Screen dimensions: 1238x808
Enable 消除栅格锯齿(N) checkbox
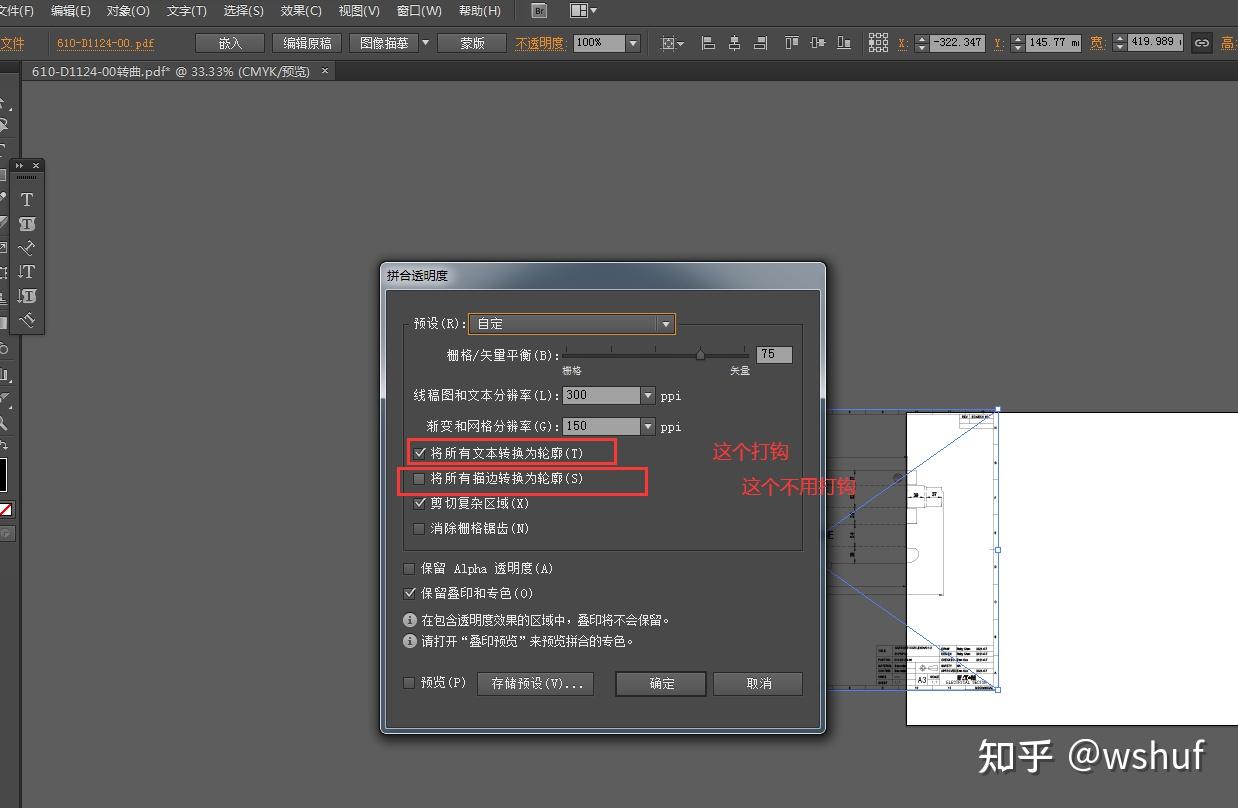pos(420,528)
